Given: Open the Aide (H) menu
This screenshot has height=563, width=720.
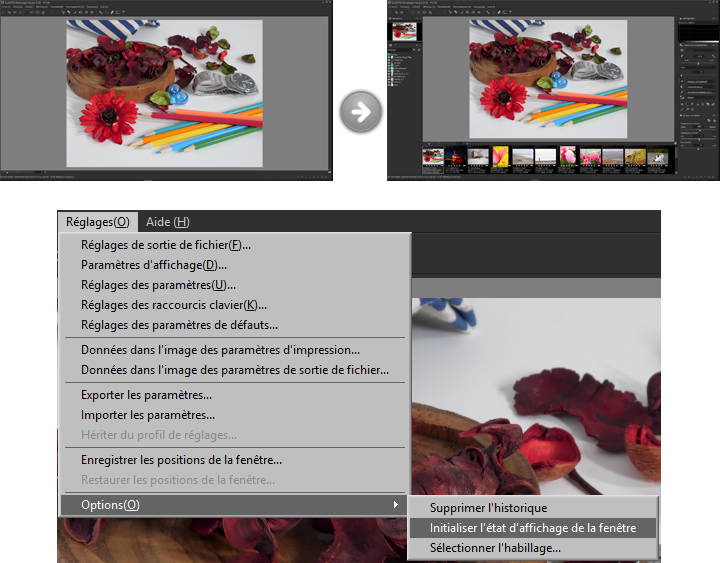Looking at the screenshot, I should (167, 222).
